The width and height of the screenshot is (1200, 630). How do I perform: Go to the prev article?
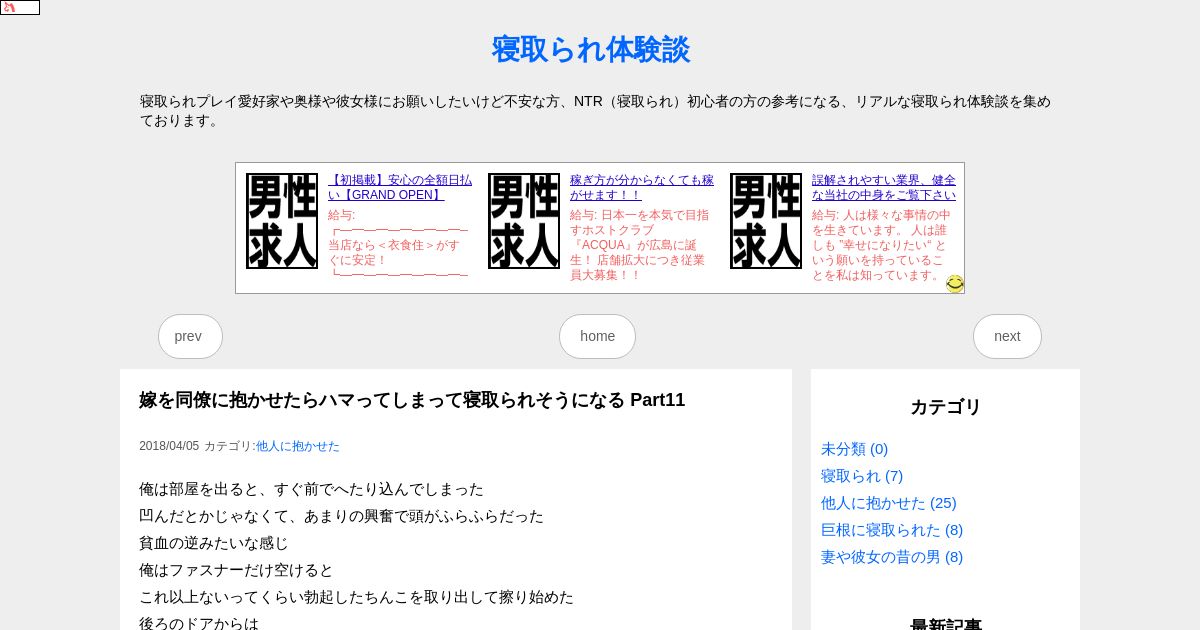pos(190,336)
